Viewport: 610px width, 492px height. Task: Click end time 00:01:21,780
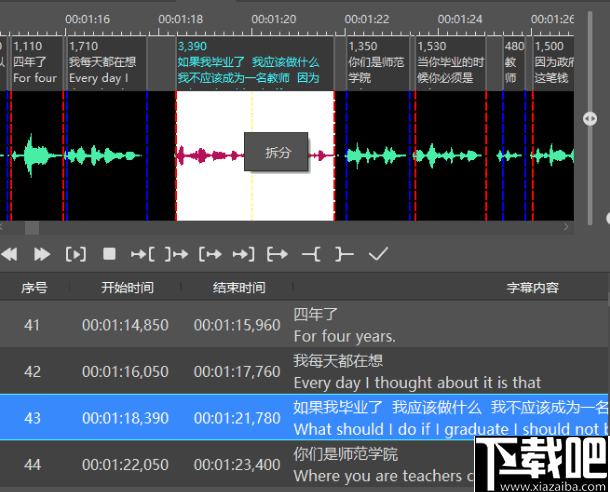(237, 418)
